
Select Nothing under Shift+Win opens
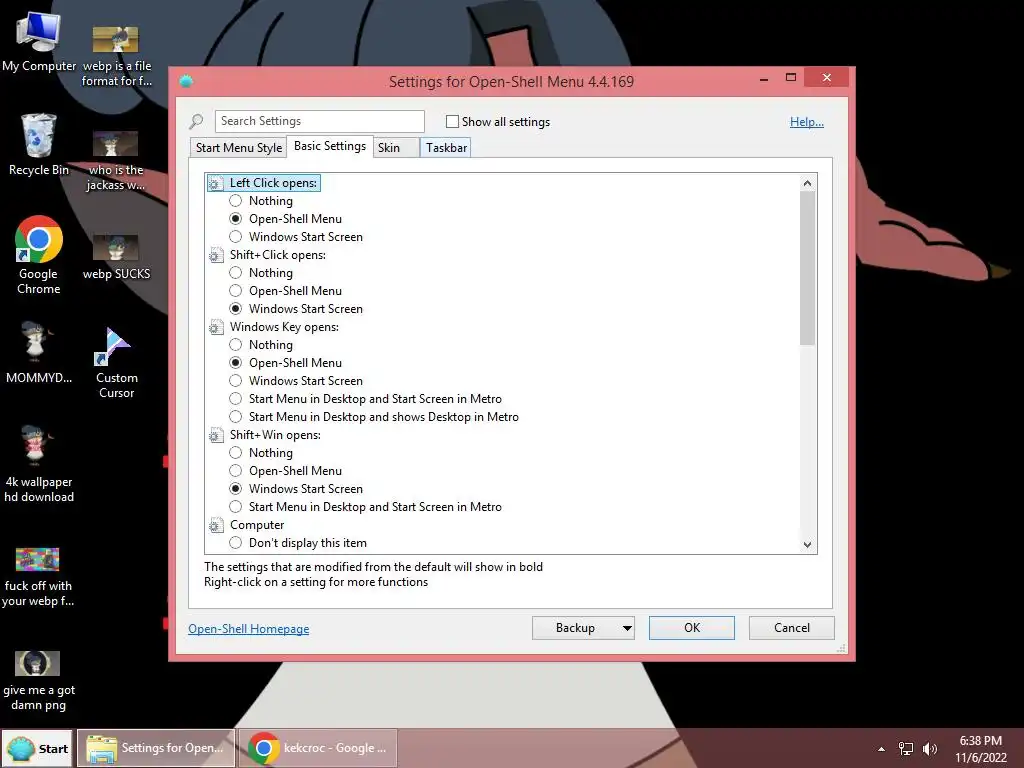tap(261, 453)
